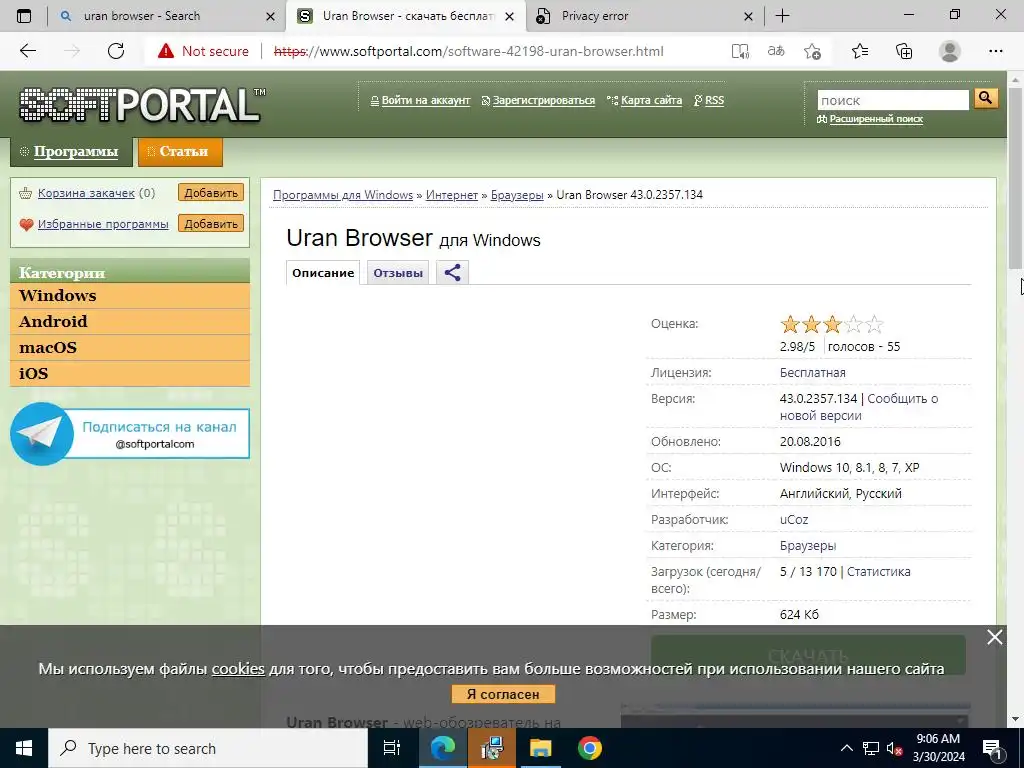Click the translate page icon

coord(776,51)
